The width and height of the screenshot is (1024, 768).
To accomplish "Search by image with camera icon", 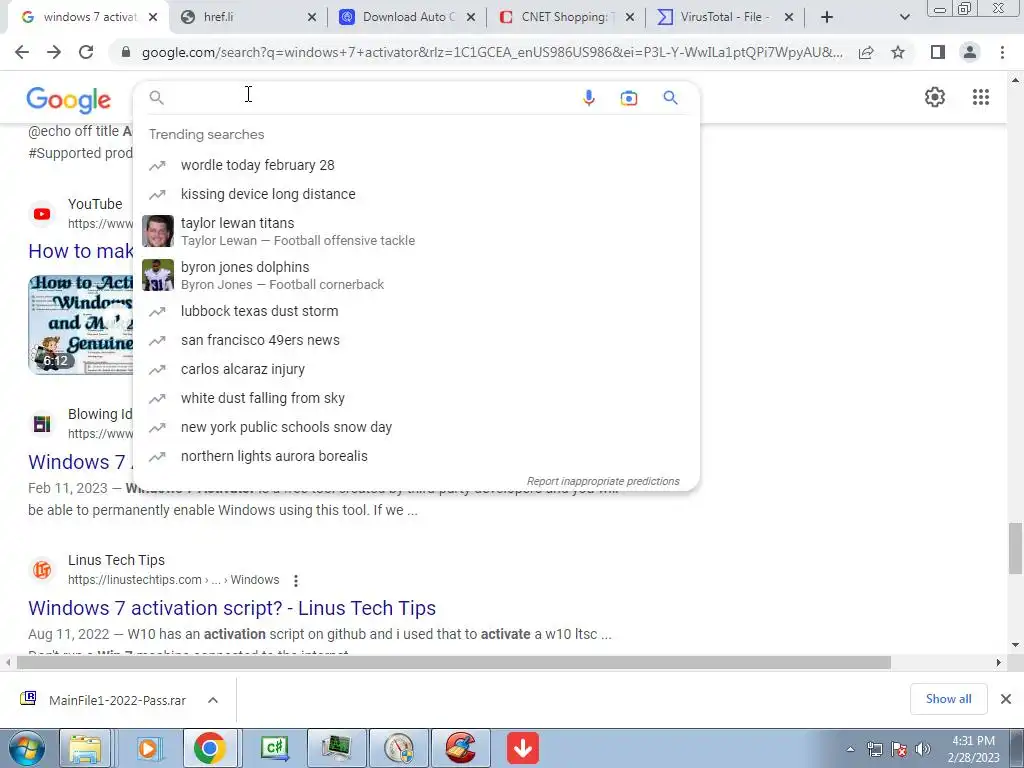I will click(628, 98).
